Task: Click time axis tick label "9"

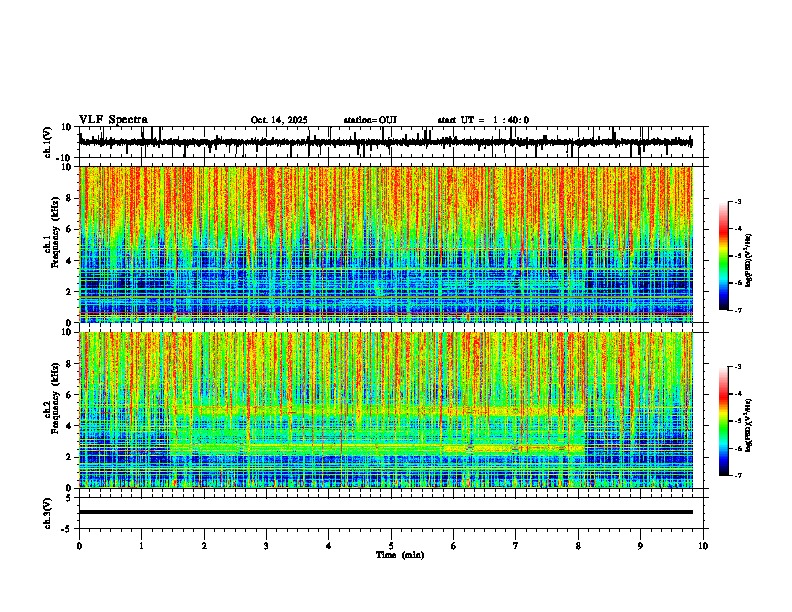Action: pos(640,546)
